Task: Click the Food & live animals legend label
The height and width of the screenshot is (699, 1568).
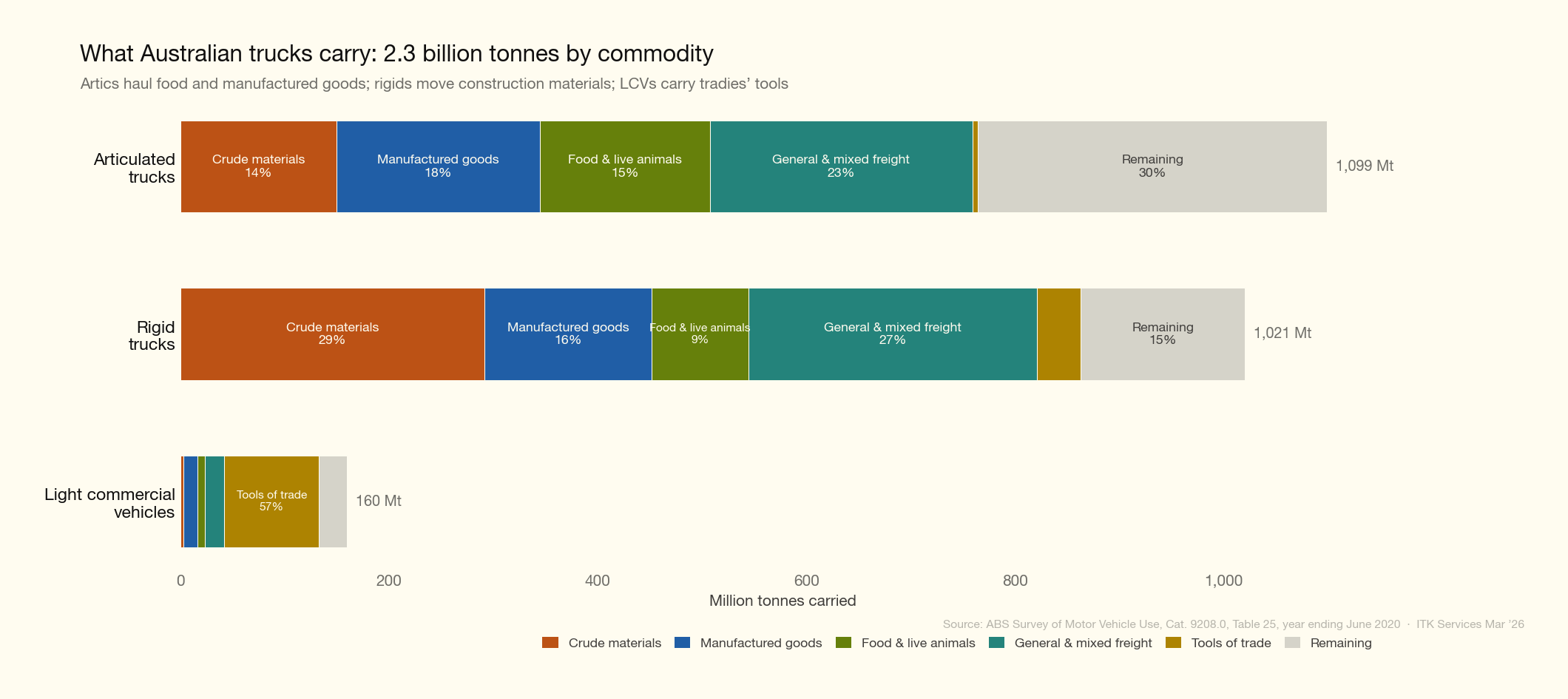Action: click(x=918, y=643)
